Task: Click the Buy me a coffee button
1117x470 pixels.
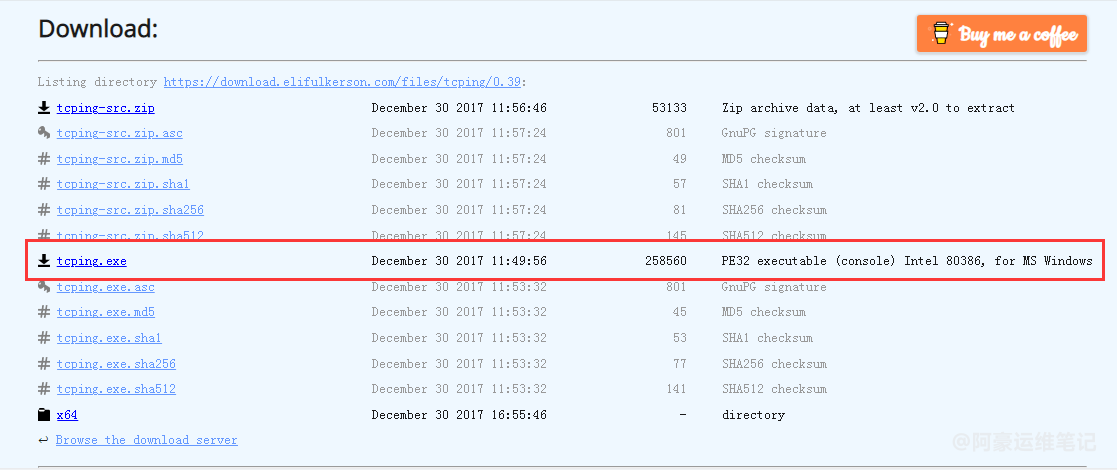Action: [1002, 33]
